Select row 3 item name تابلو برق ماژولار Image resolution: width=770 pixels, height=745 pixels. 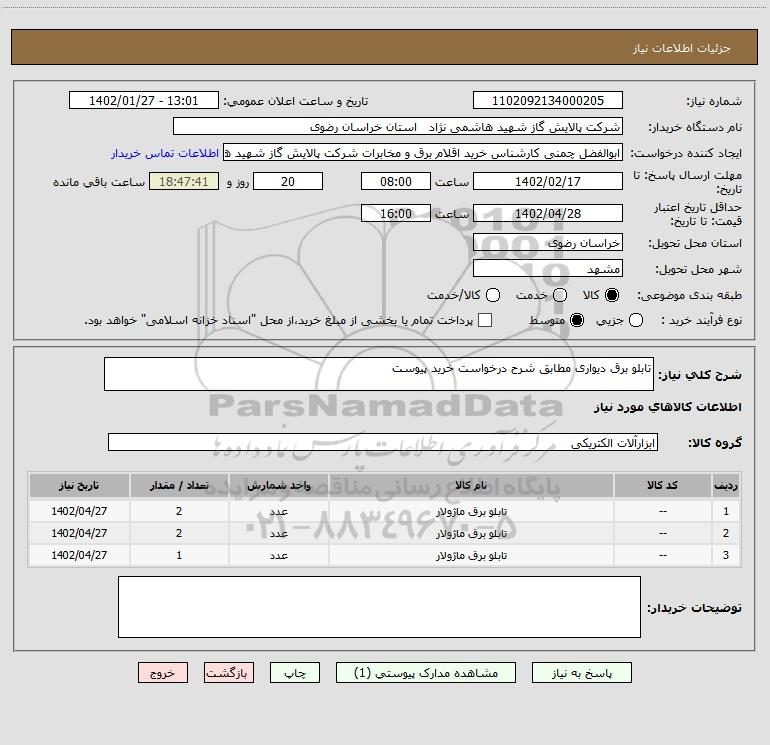[471, 555]
